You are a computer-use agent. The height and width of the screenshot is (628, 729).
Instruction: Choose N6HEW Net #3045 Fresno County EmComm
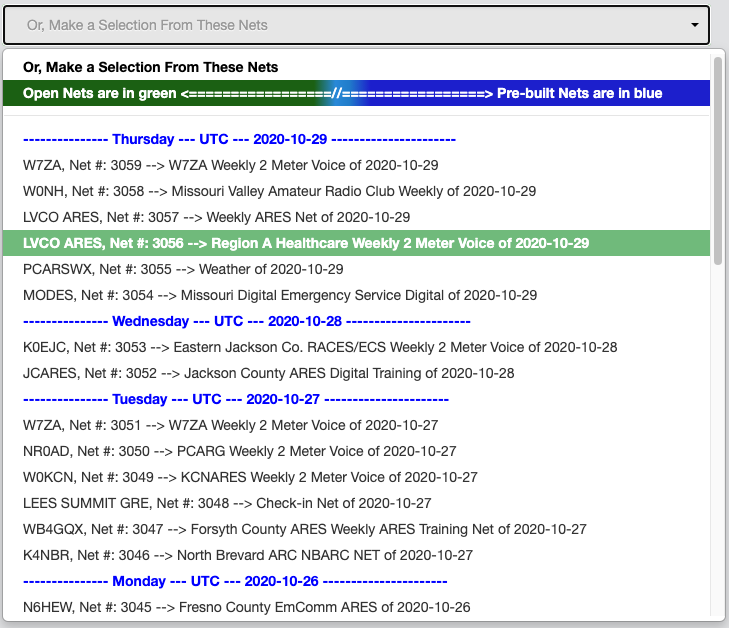(x=356, y=607)
